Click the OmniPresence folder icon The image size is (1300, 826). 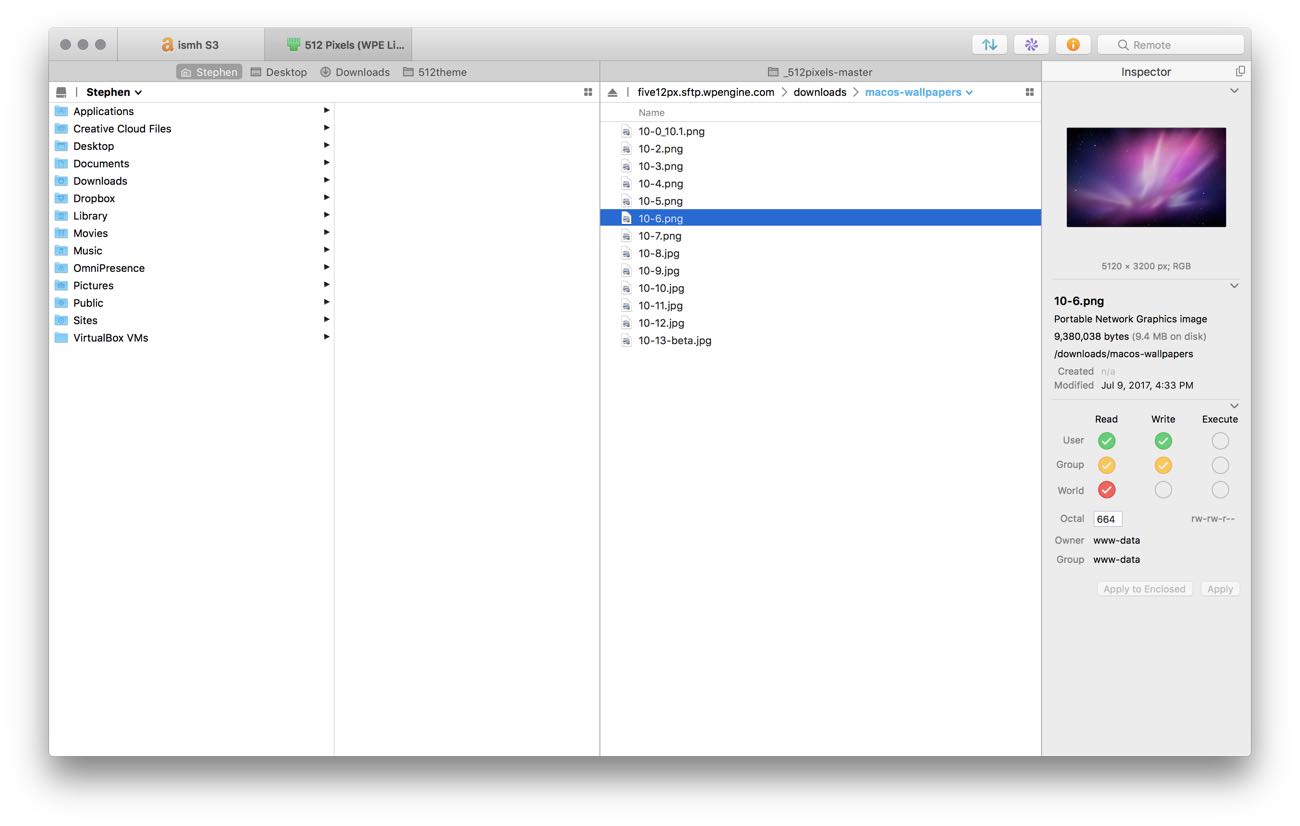coord(62,268)
